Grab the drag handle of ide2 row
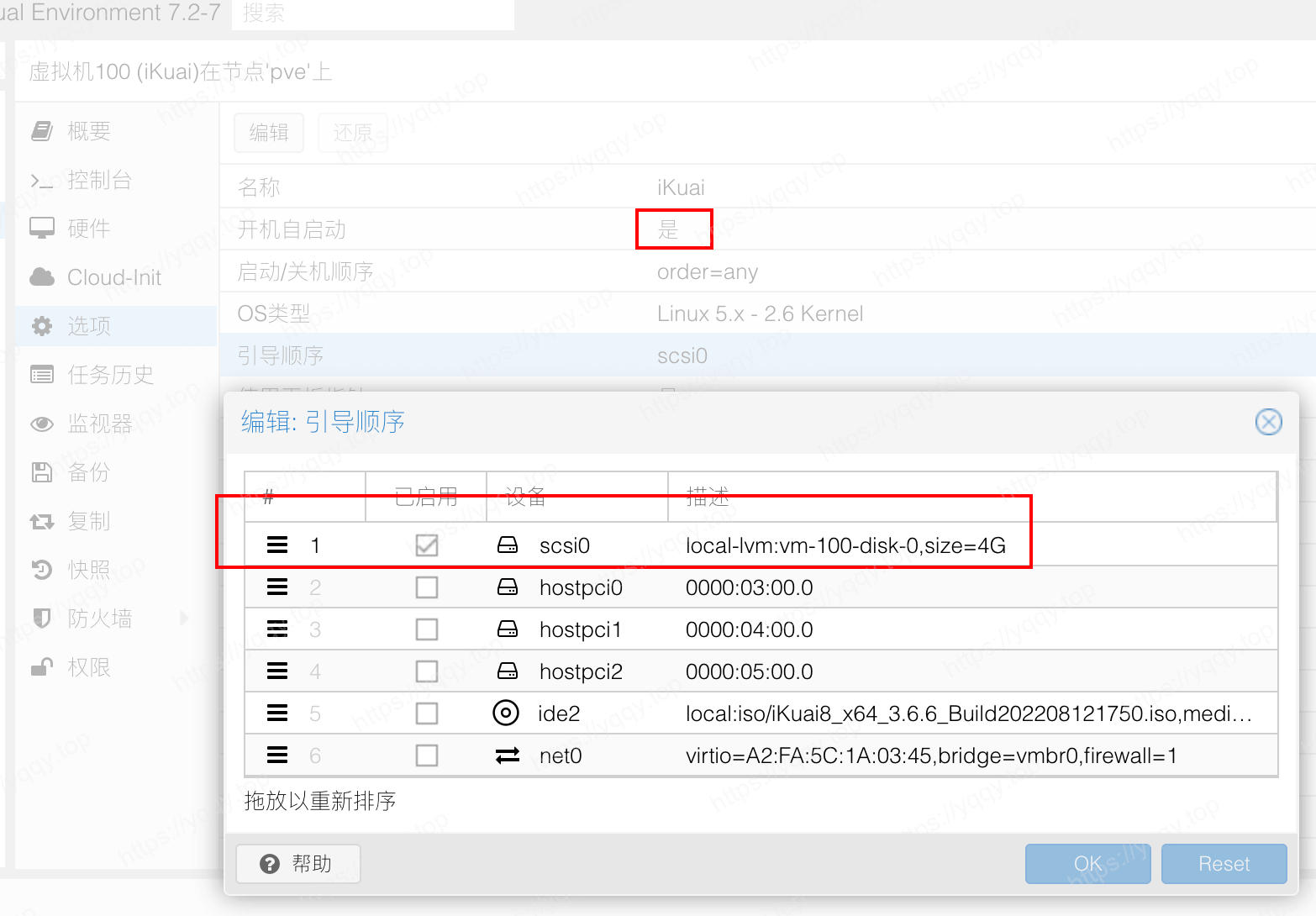The width and height of the screenshot is (1316, 916). (x=277, y=713)
